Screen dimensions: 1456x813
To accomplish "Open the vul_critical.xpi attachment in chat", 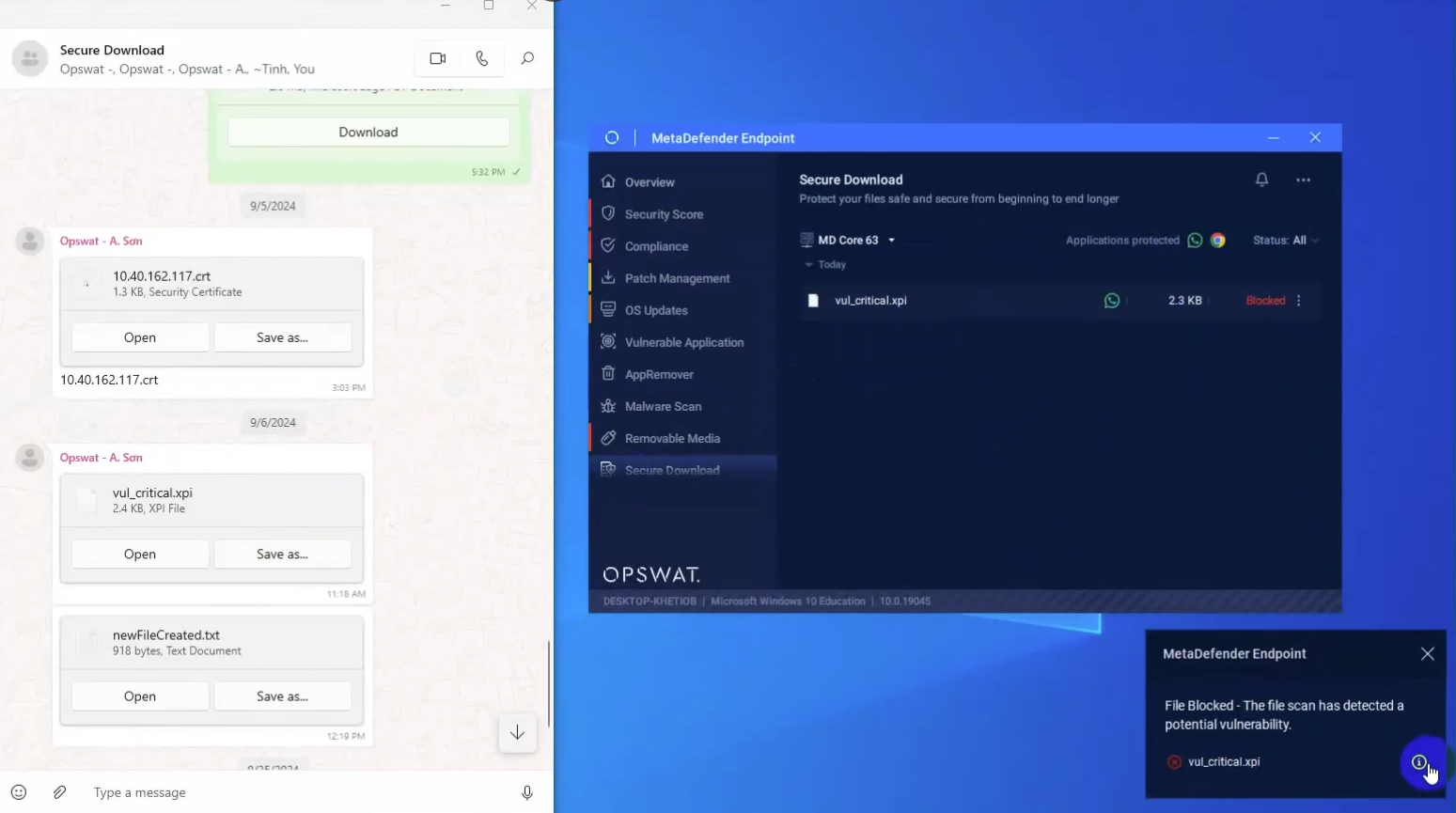I will coord(140,555).
